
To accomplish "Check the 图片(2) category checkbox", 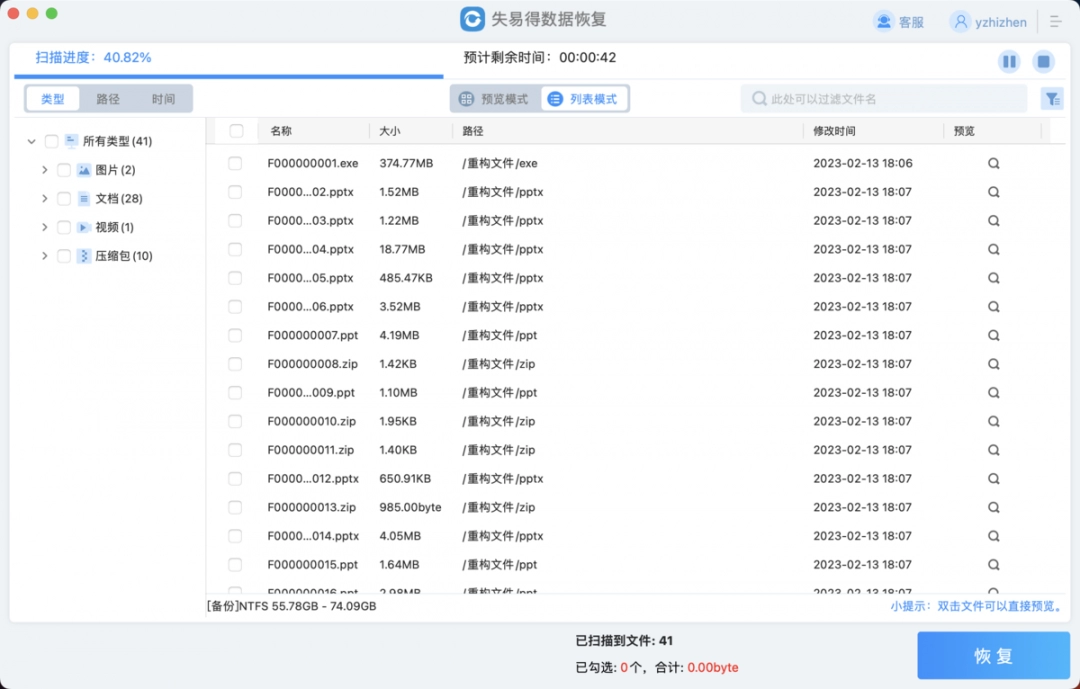I will (63, 169).
